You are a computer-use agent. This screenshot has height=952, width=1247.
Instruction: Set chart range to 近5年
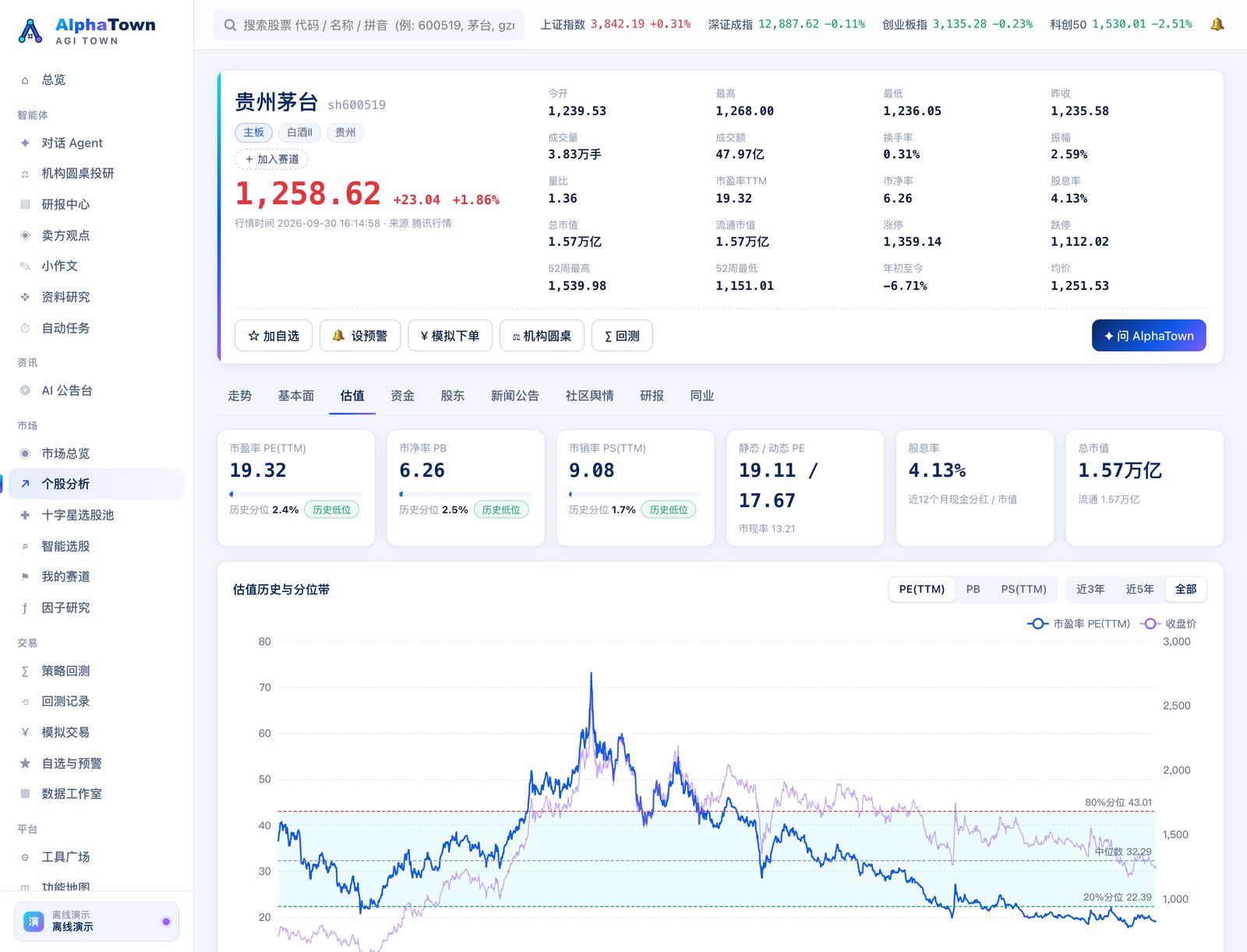tap(1139, 589)
